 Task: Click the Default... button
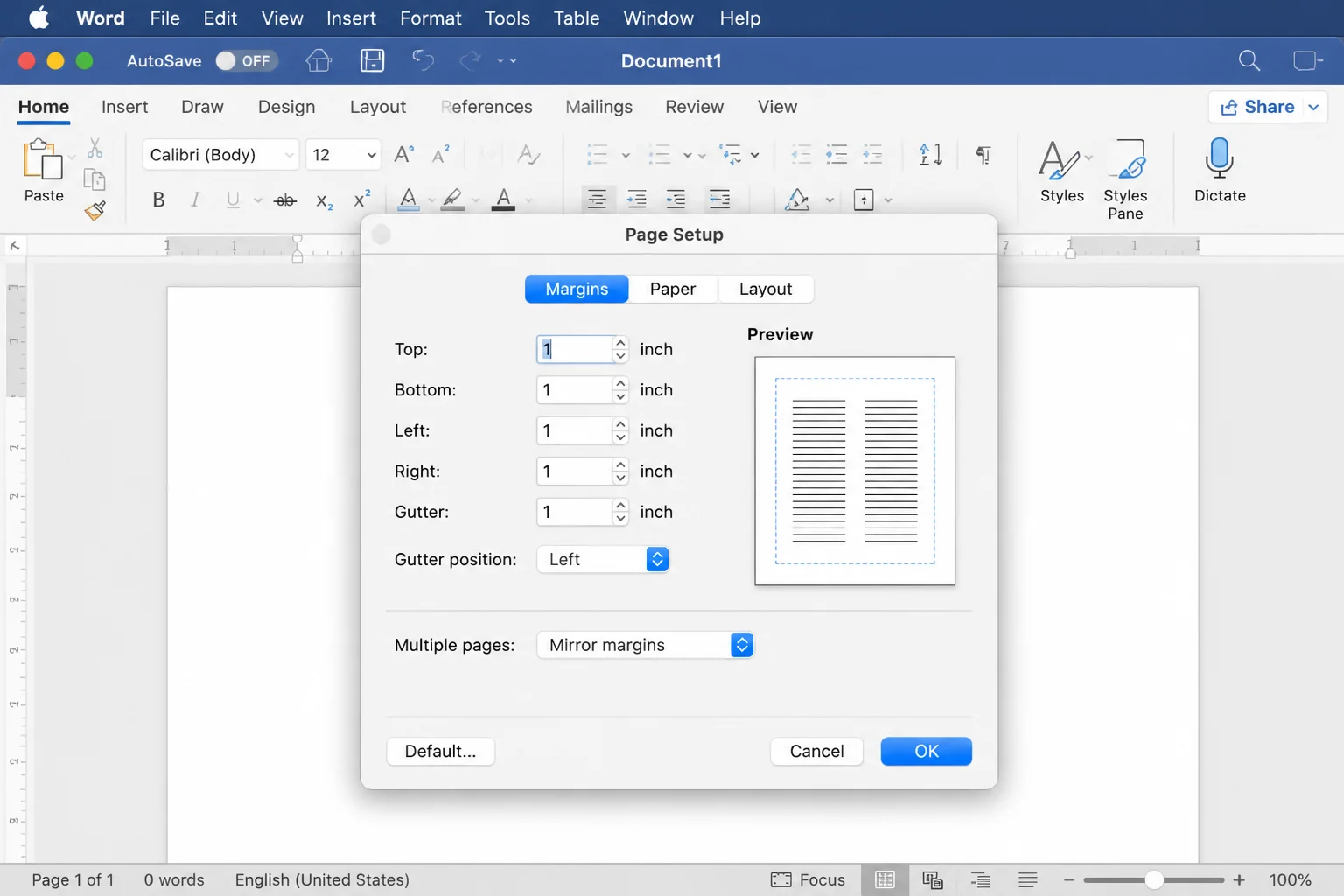tap(440, 751)
